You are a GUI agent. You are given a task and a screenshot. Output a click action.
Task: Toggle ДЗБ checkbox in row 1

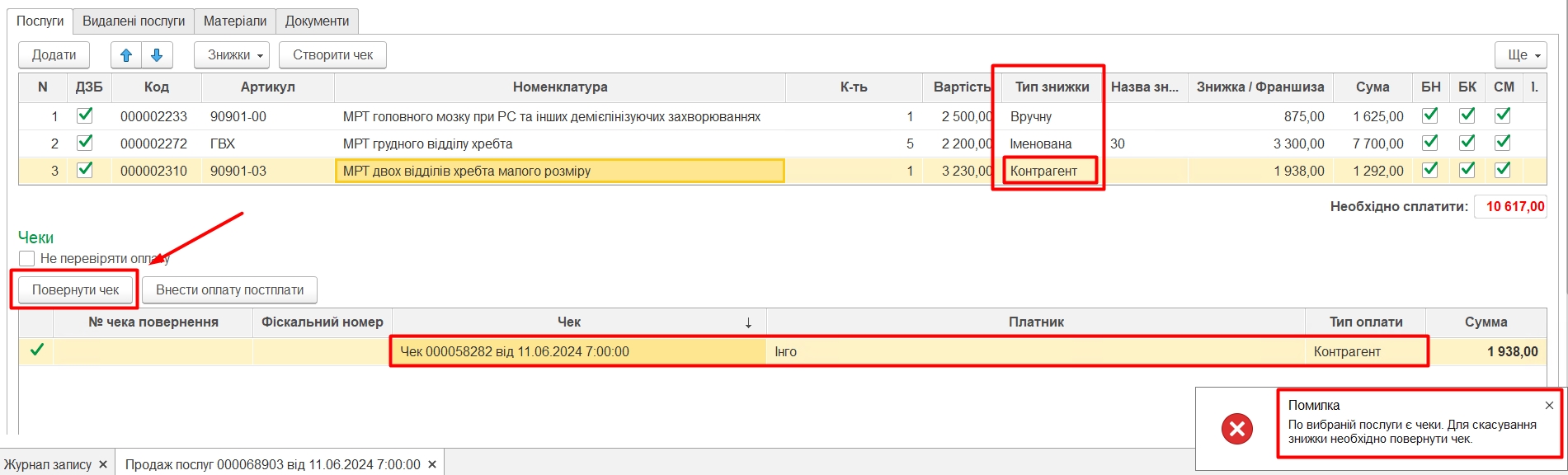click(x=84, y=116)
